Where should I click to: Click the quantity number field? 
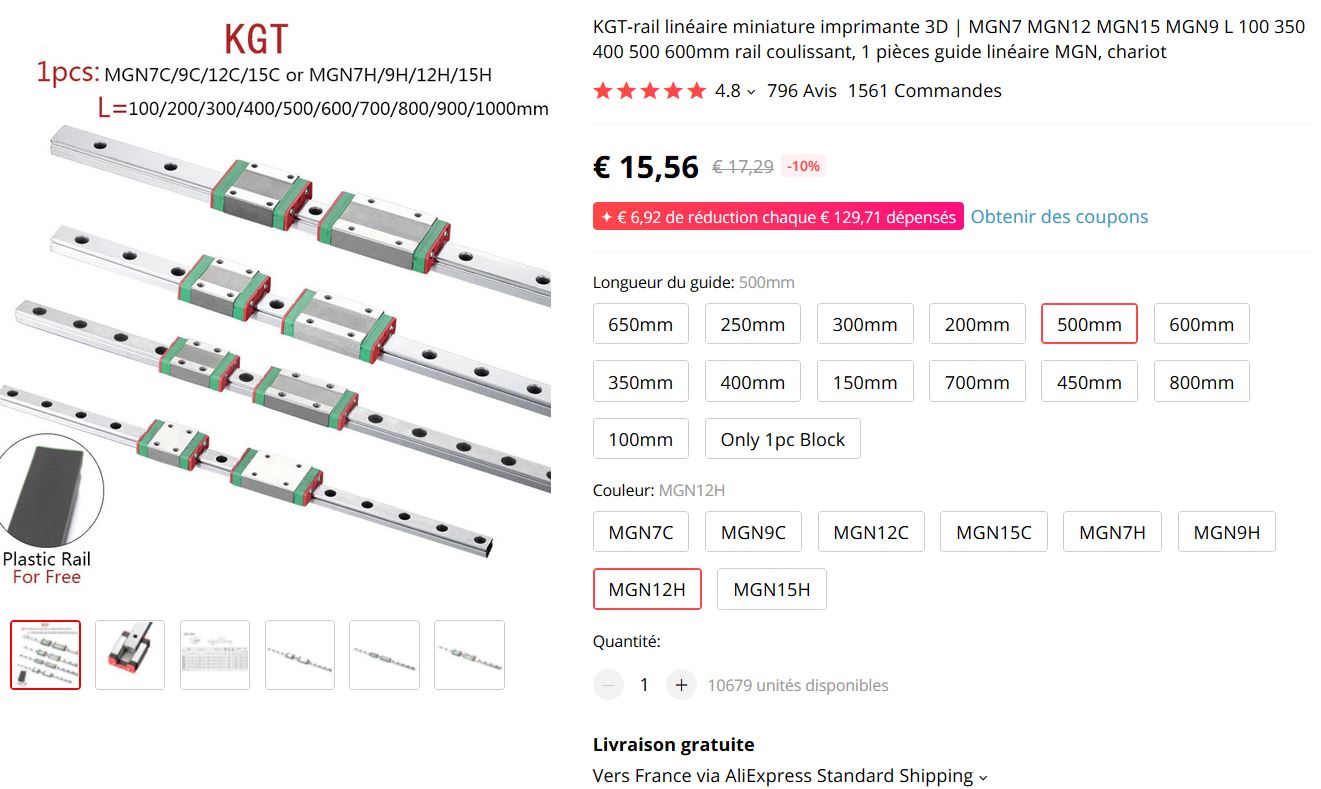644,685
